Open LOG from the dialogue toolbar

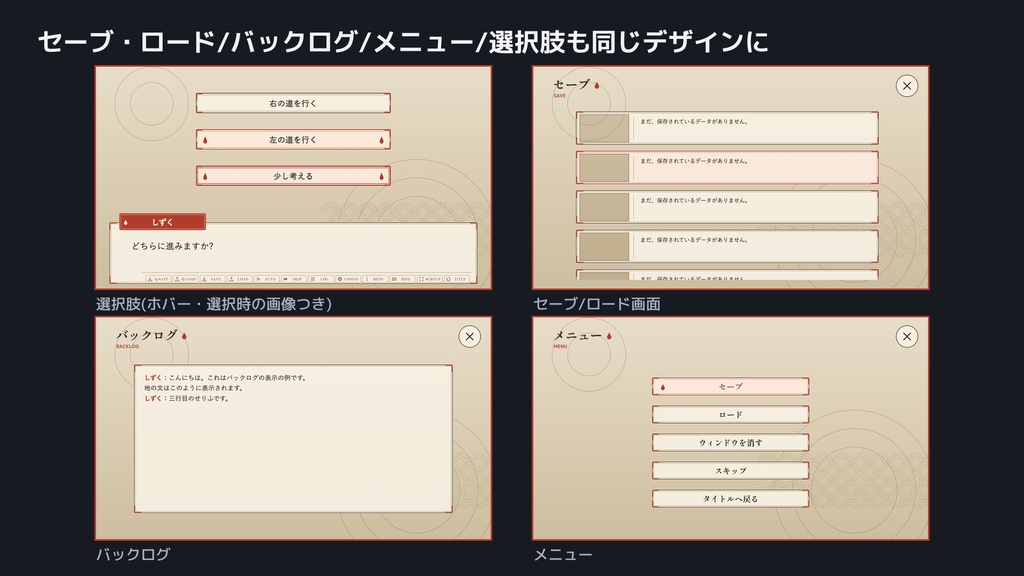coord(321,279)
